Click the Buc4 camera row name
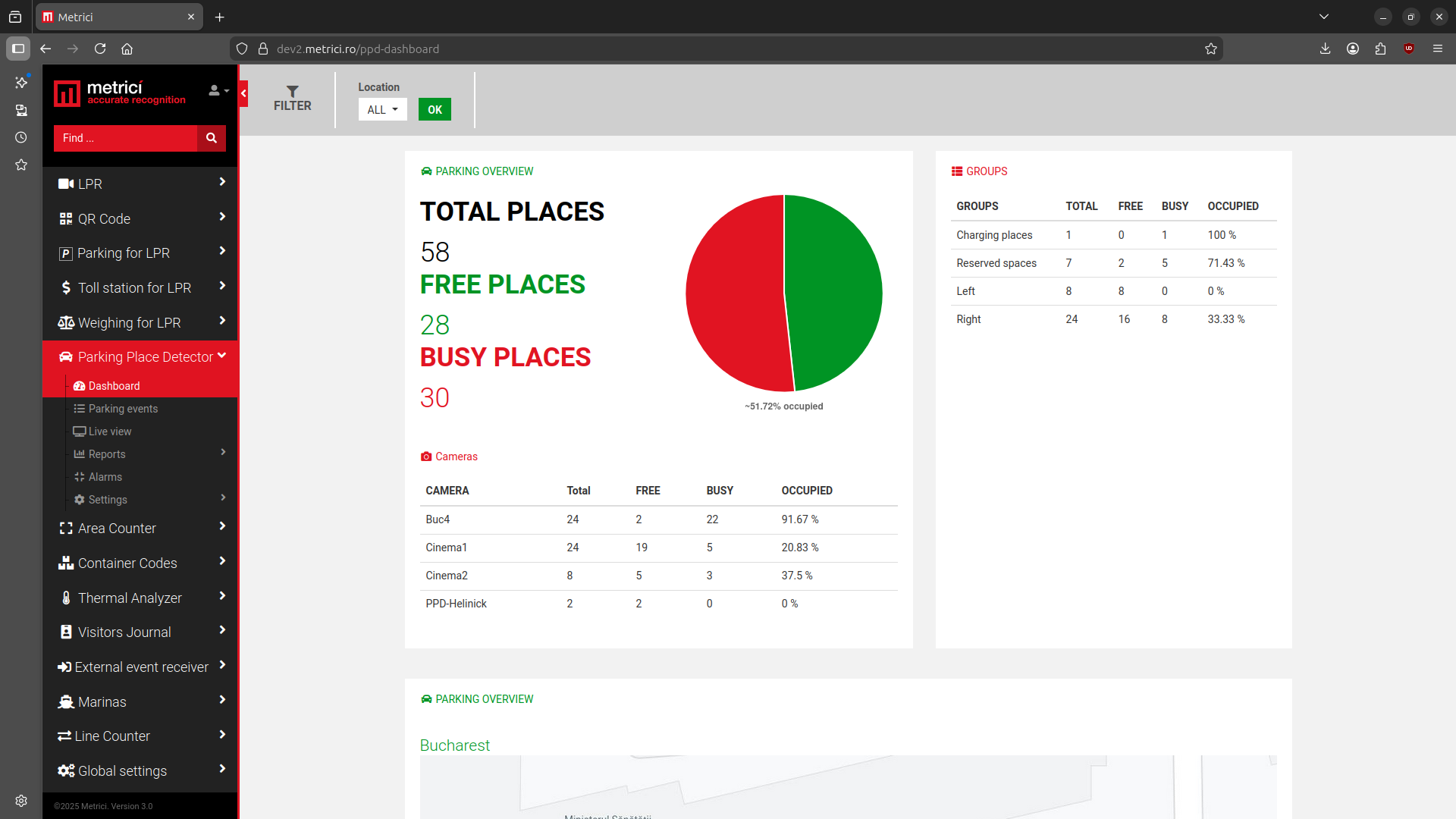1456x819 pixels. 438,519
